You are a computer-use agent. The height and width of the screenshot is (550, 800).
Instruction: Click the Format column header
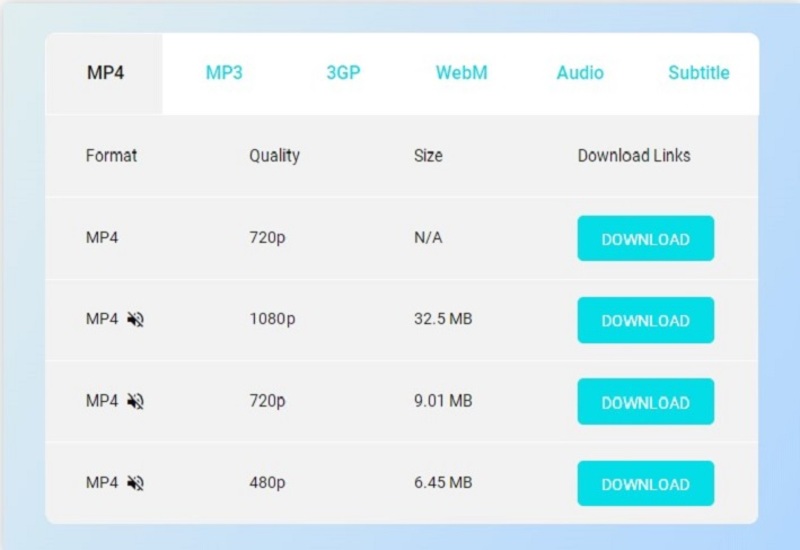click(112, 156)
